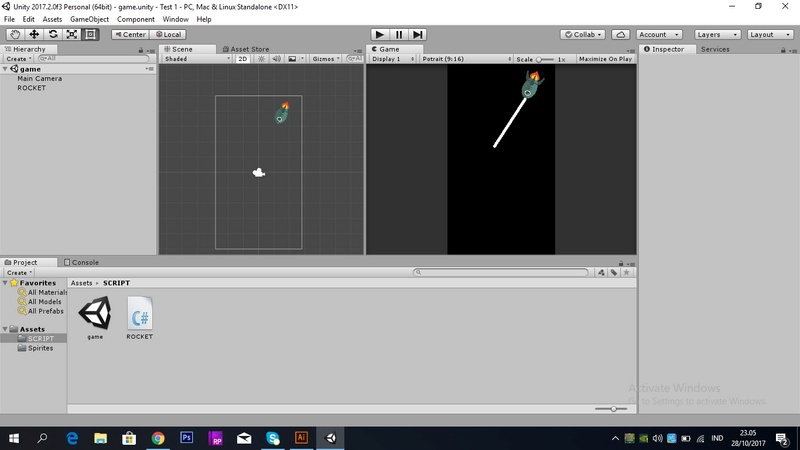This screenshot has height=450, width=800.
Task: Toggle scene effects image icon
Action: point(292,59)
